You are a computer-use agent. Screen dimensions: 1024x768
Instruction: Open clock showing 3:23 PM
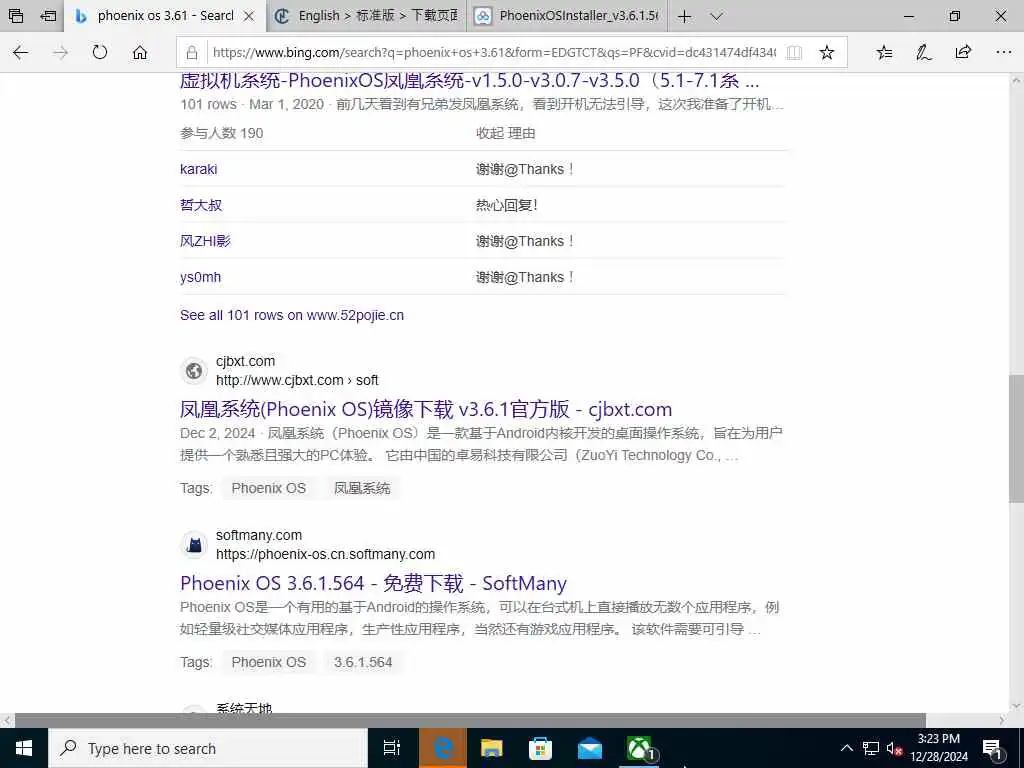939,748
